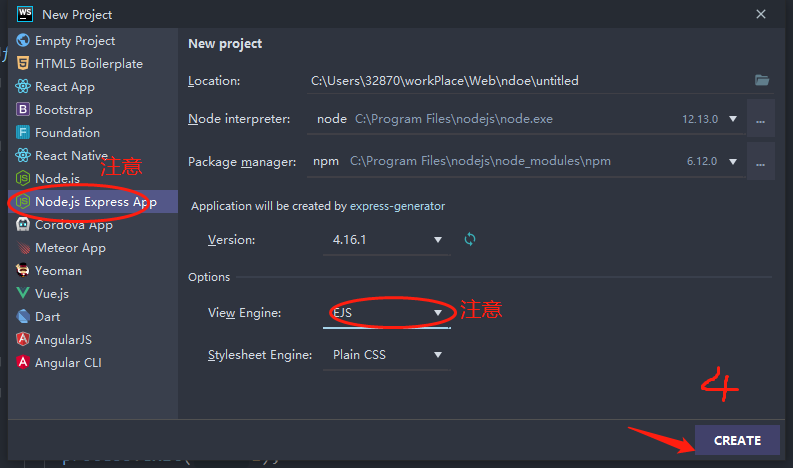Choose HTML5 Boilerplate project type
This screenshot has height=468, width=793.
[x=93, y=63]
